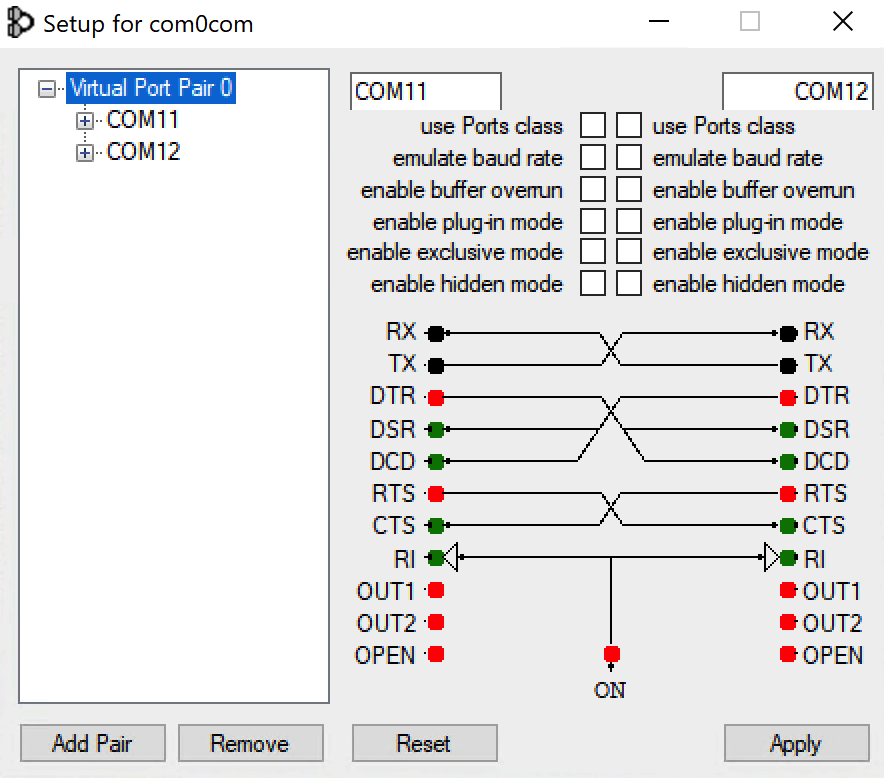Apply the port configuration changes
Image resolution: width=884 pixels, height=778 pixels.
[x=797, y=743]
